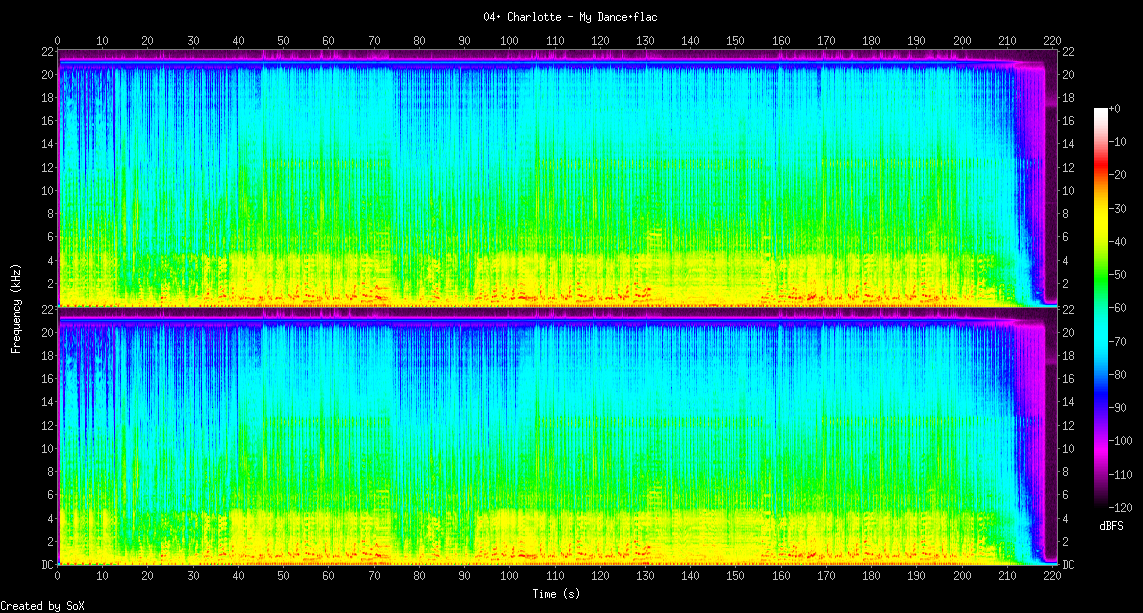Click the 50 tick on the bottom time axis
This screenshot has width=1143, height=613.
tap(284, 577)
